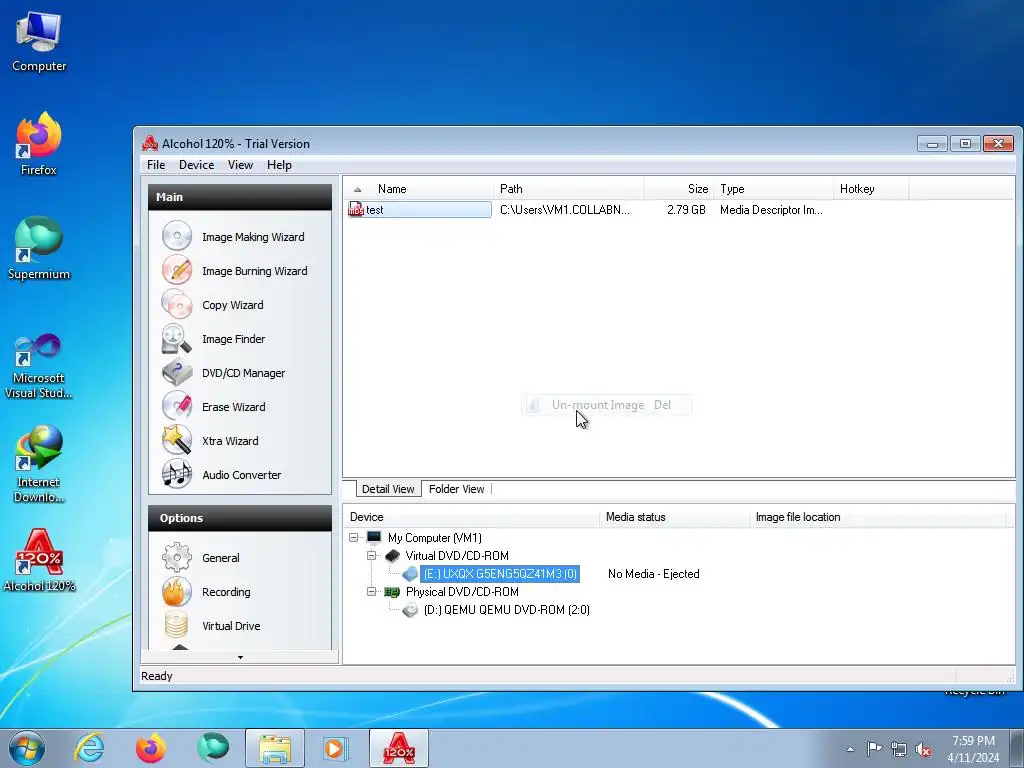Open the Device menu
Screen dimensions: 1024x768
click(197, 165)
